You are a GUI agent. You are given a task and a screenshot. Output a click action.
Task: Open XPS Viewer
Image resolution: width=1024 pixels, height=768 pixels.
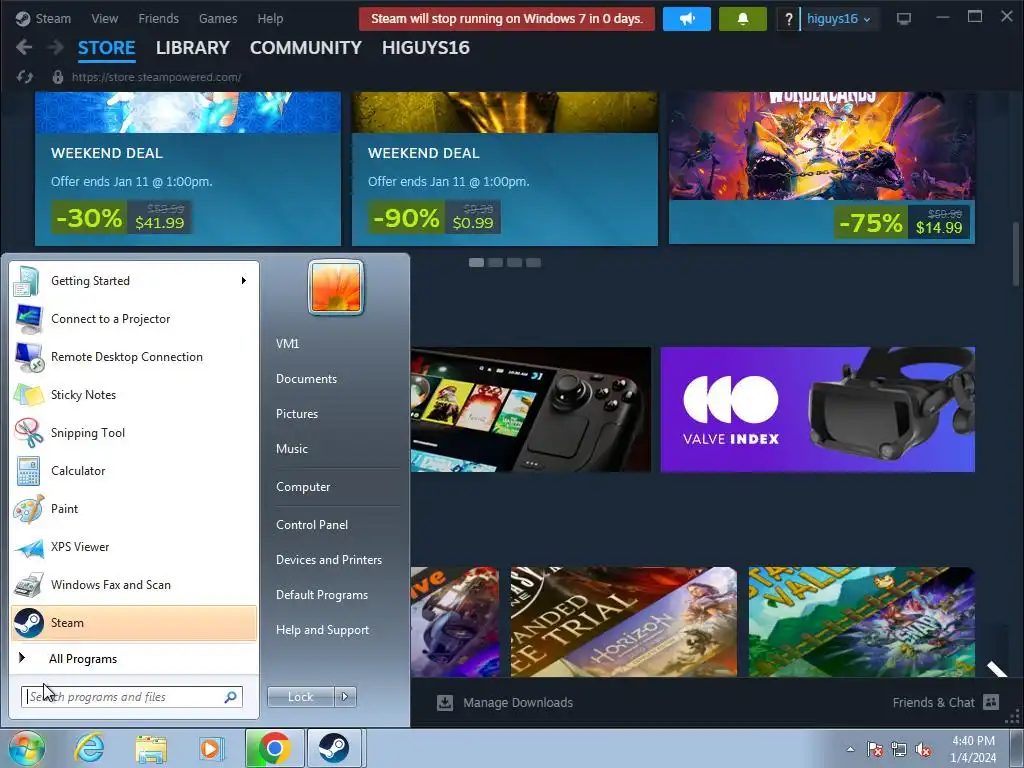(134, 547)
